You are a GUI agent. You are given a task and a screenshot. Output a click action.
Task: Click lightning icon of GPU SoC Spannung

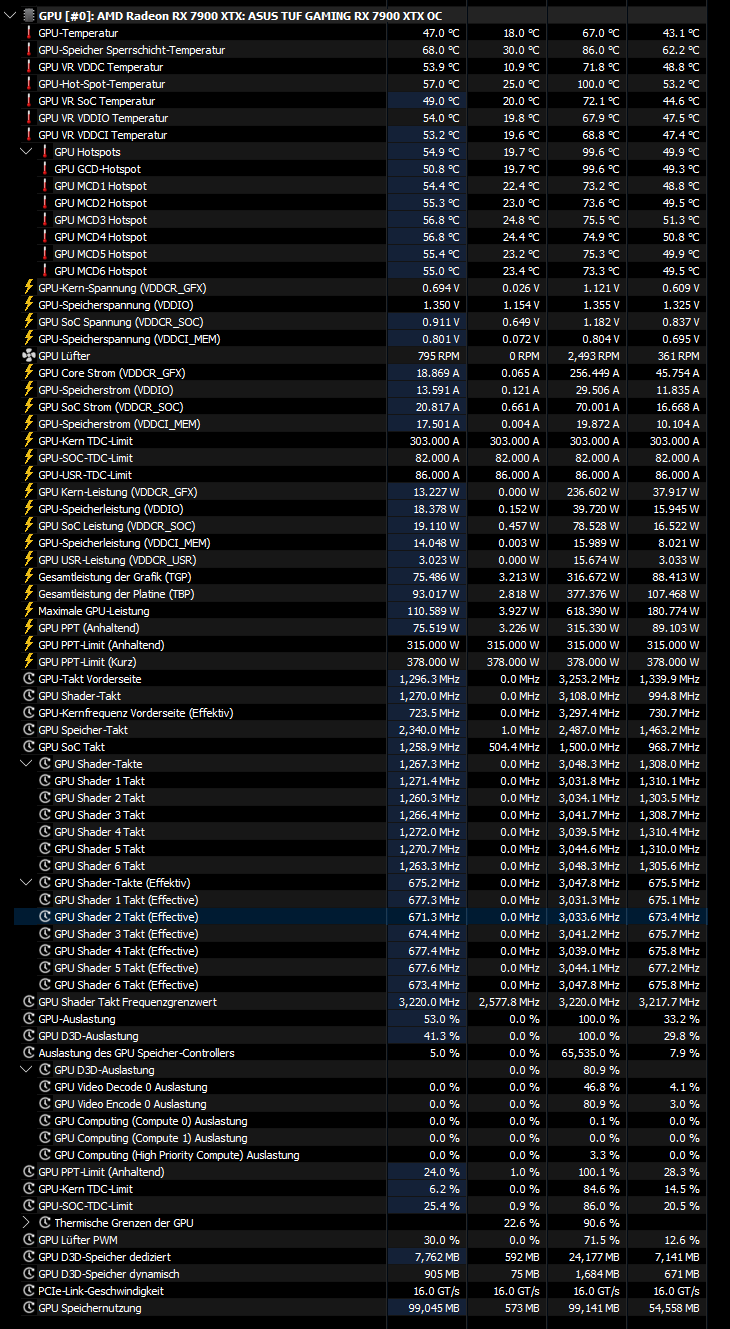(x=29, y=322)
